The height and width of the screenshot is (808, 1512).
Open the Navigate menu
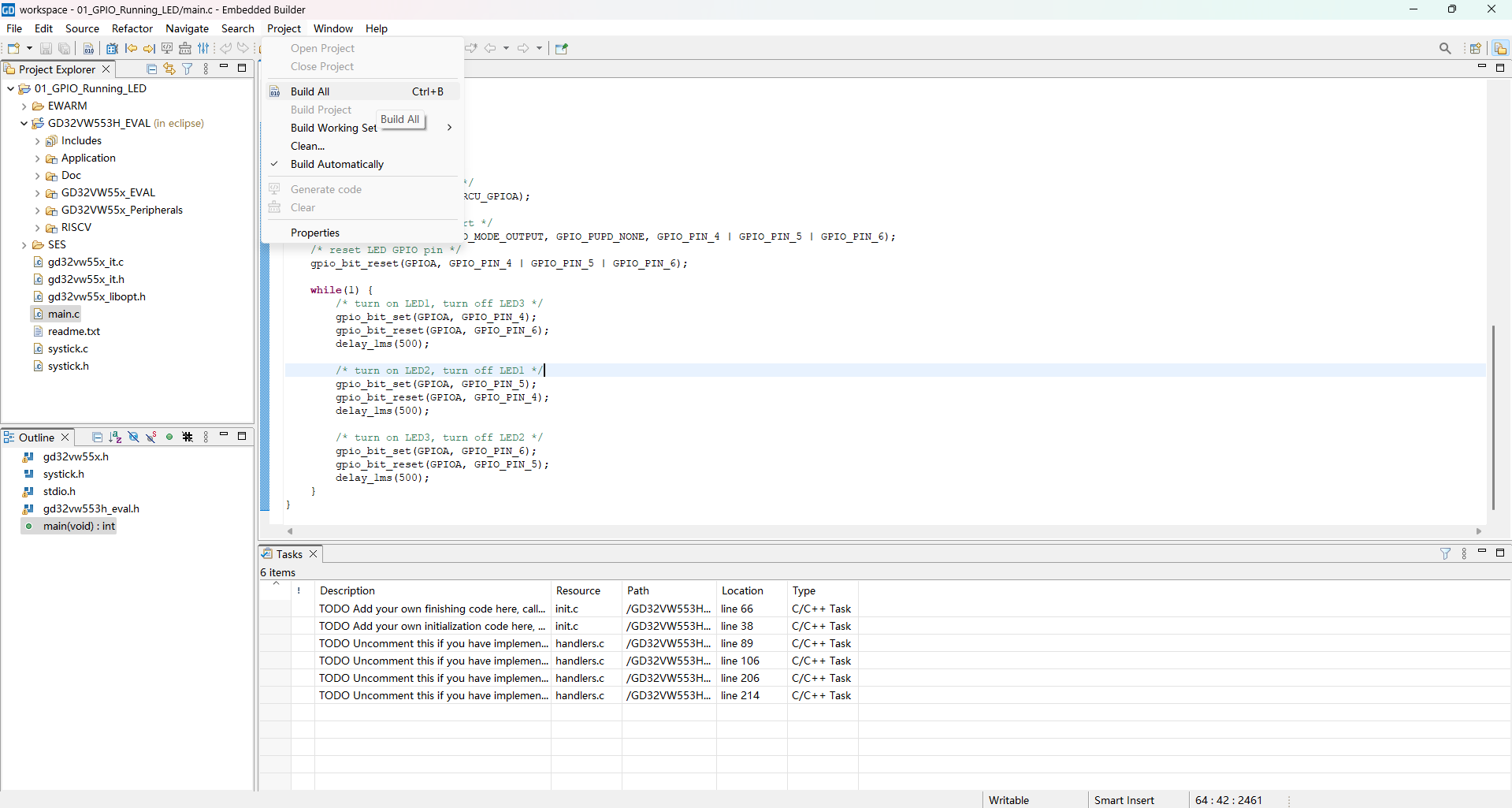[187, 28]
